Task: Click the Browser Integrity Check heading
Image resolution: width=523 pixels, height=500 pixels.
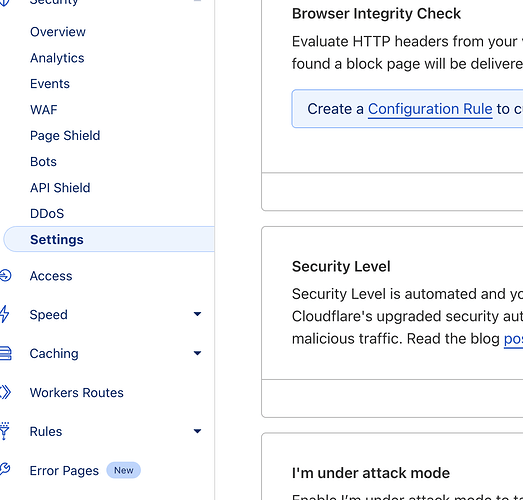Action: [376, 14]
